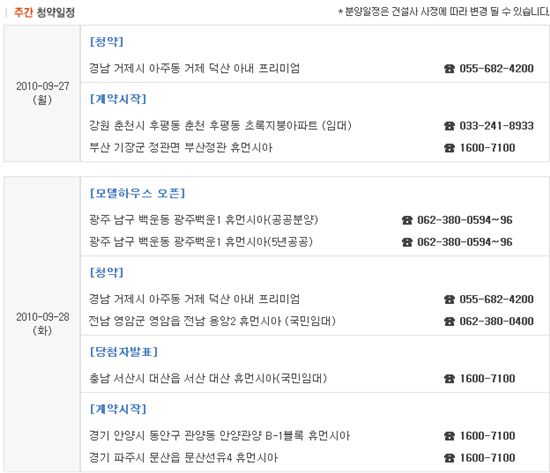
Task: Click phone icon beside 055-682-4200 under 2010-09-27
Action: (449, 68)
